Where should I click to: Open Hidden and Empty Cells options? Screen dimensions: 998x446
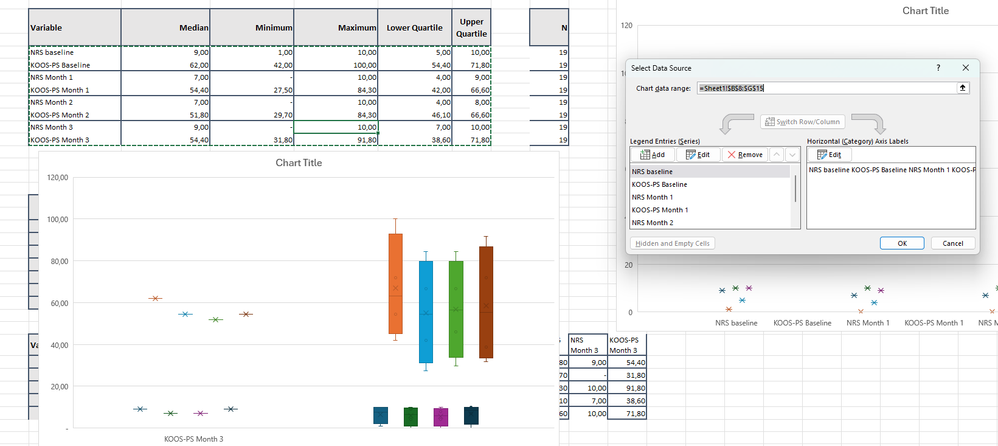(x=673, y=243)
